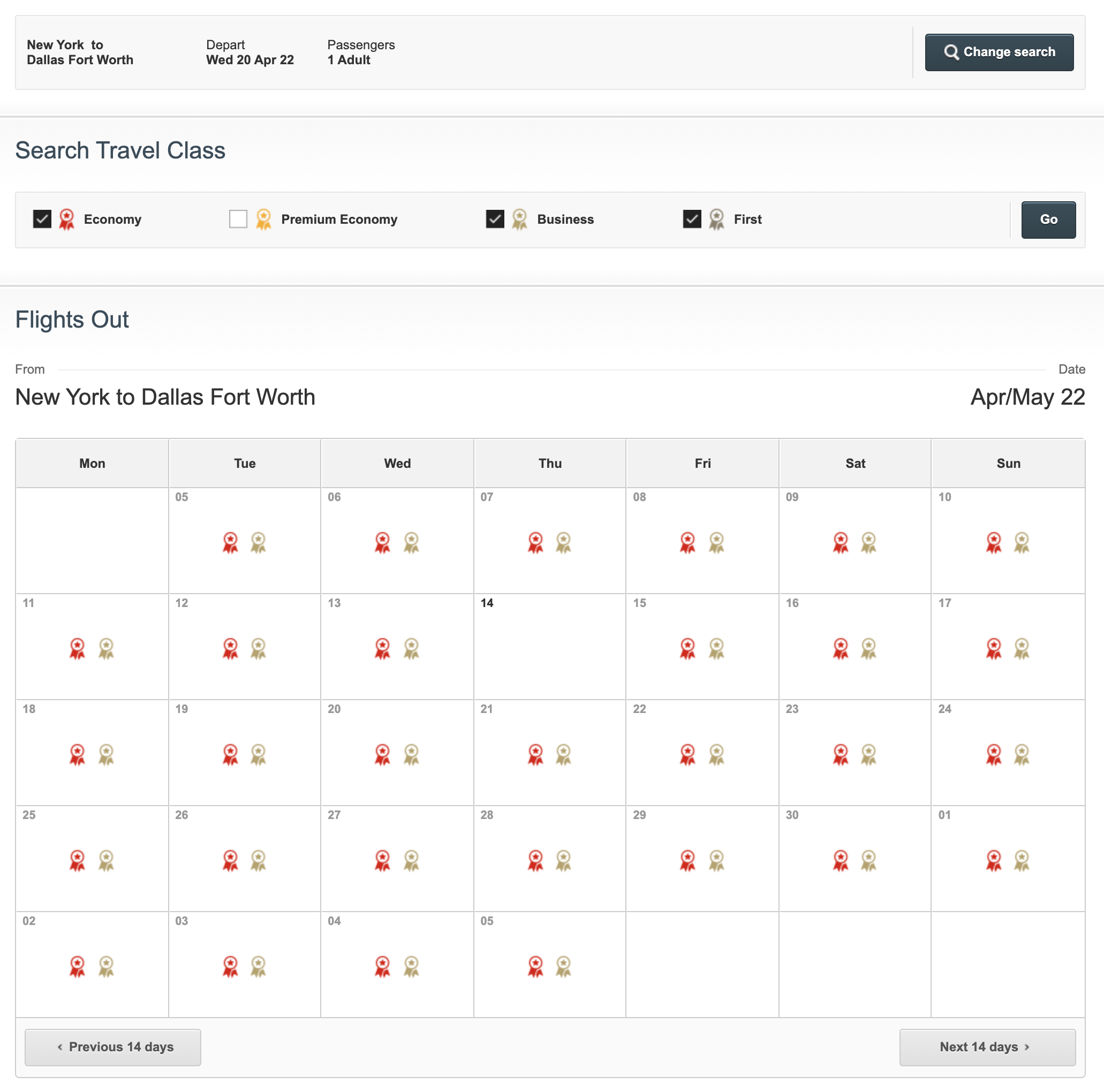Click economy ribbon on Saturday 16
Viewport: 1104px width, 1092px height.
click(841, 649)
